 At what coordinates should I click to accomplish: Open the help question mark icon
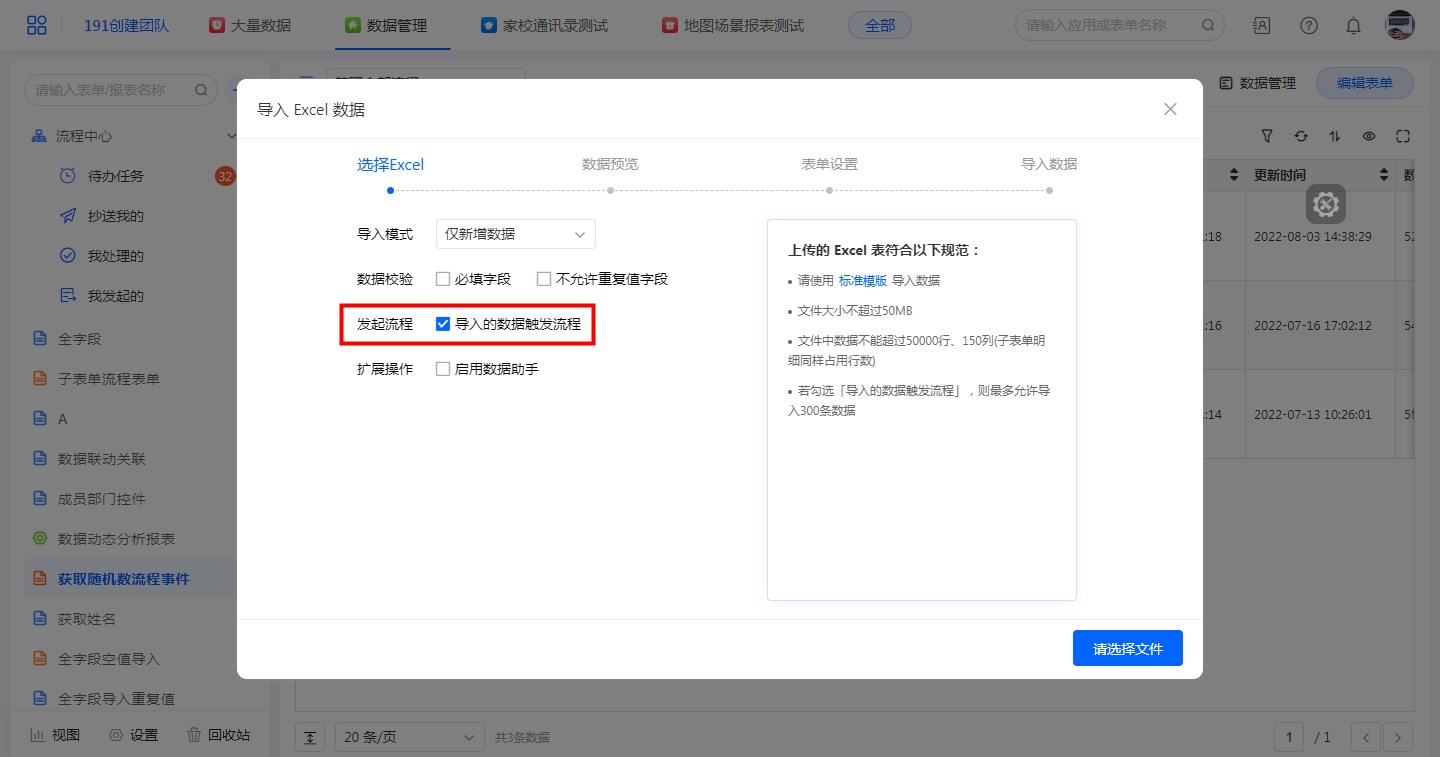(1309, 26)
